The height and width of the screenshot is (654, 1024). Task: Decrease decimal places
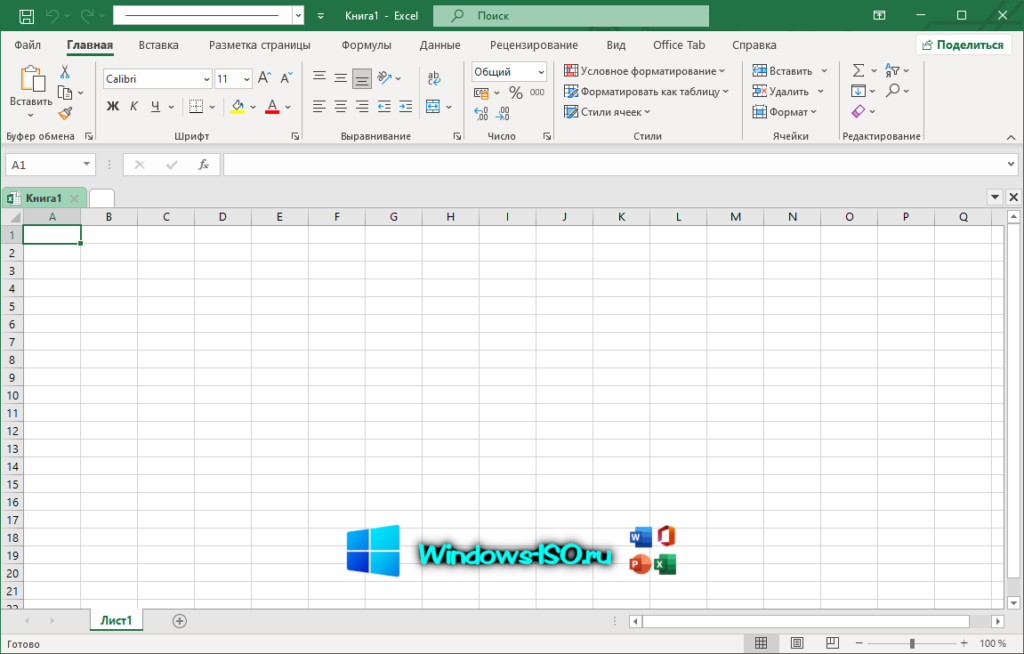pyautogui.click(x=503, y=114)
